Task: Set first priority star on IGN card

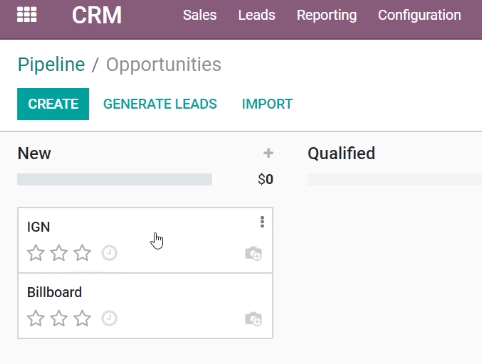Action: pos(36,253)
